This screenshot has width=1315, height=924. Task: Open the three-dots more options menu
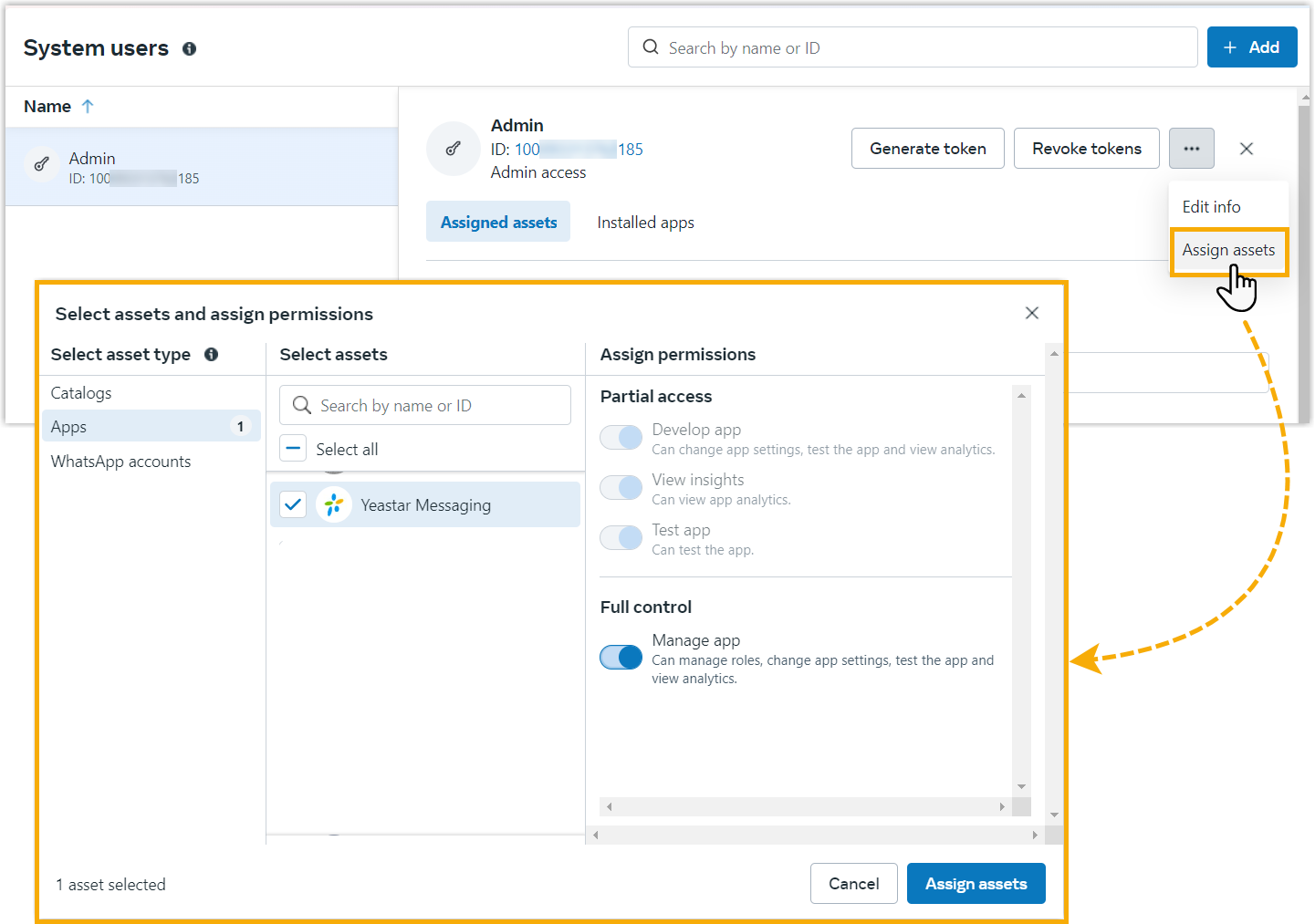tap(1191, 149)
